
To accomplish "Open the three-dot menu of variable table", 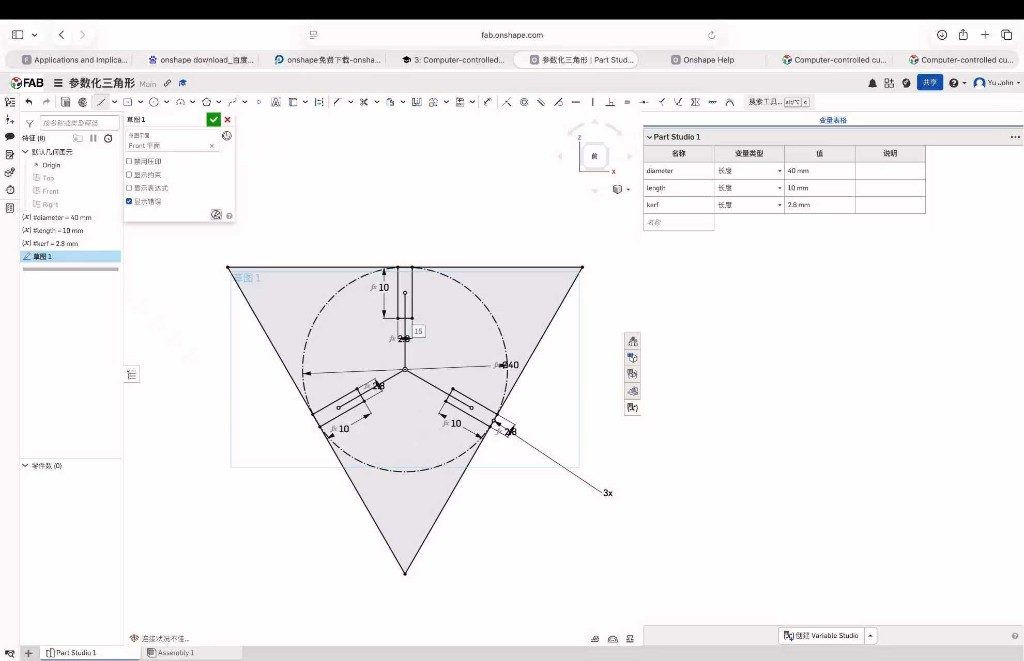I will pos(1014,137).
